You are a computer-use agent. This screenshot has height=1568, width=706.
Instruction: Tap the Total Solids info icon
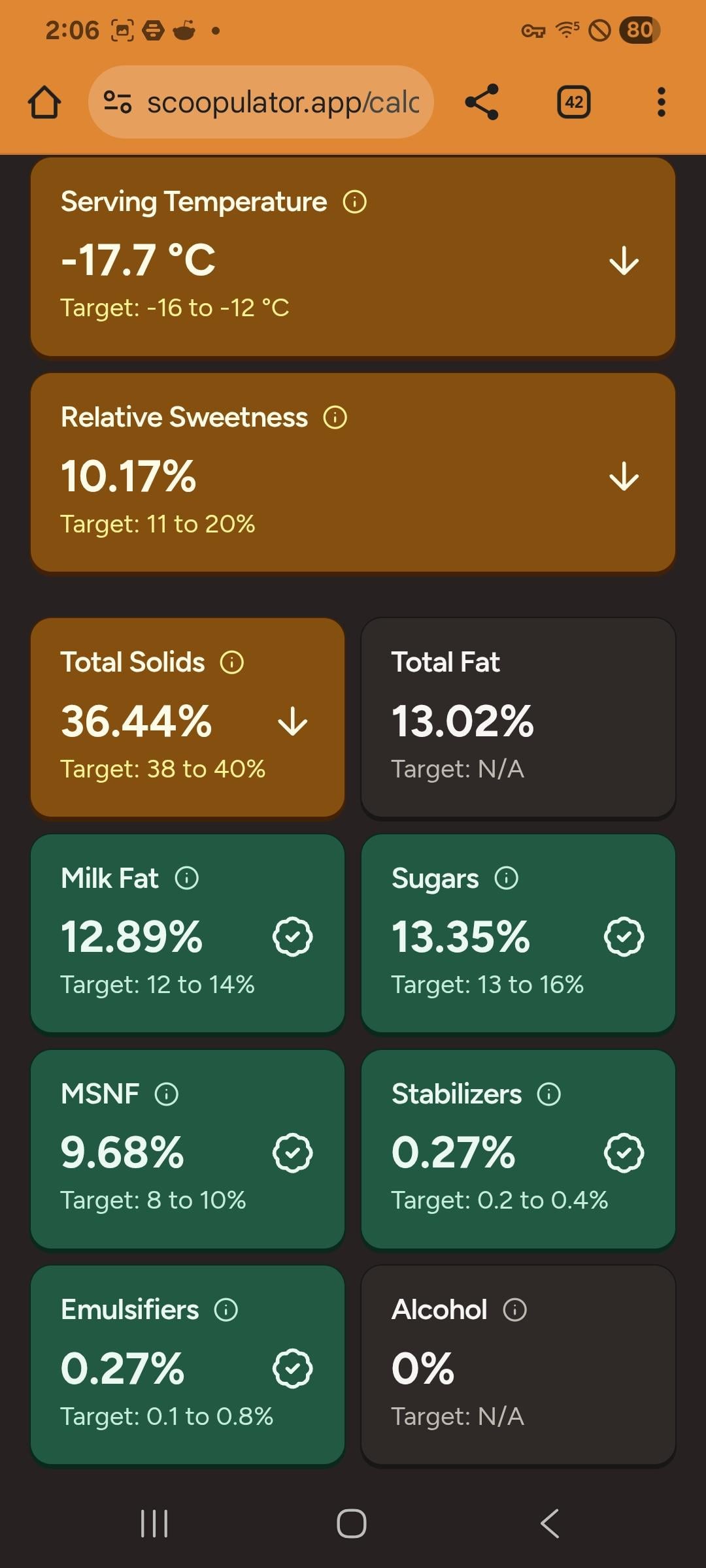point(232,662)
